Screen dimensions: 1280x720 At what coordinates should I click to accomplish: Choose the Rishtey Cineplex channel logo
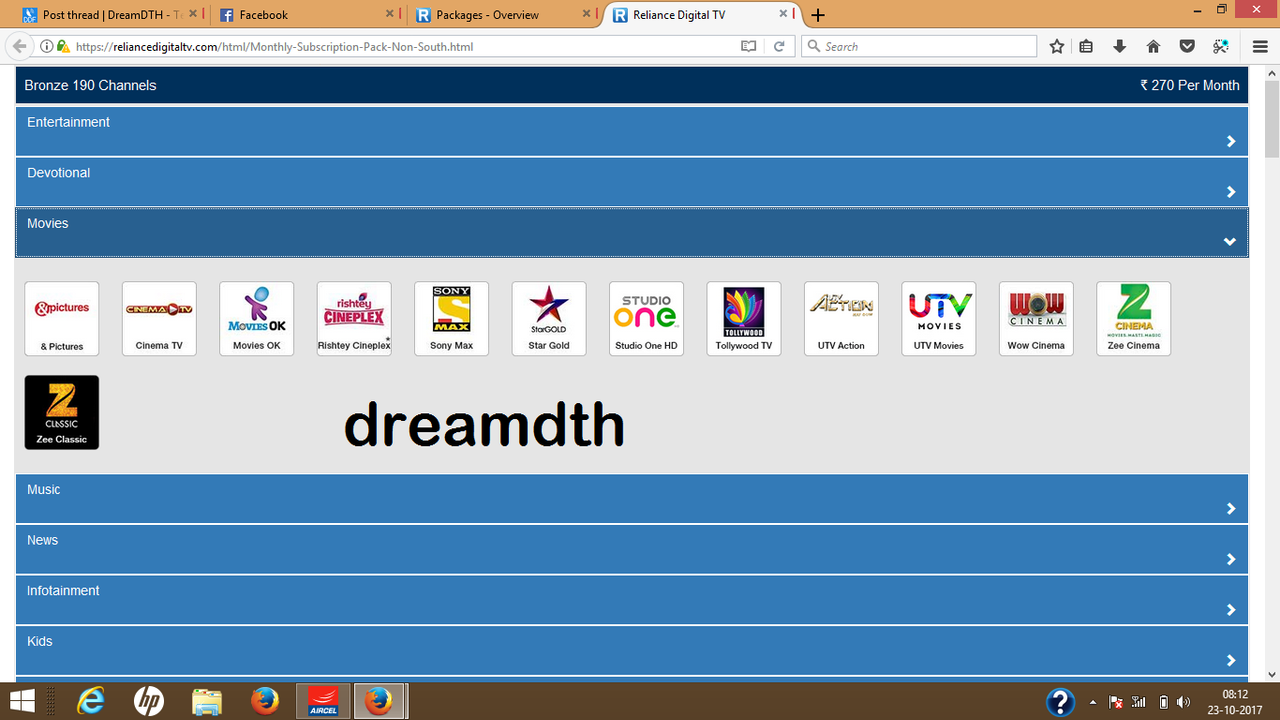354,319
